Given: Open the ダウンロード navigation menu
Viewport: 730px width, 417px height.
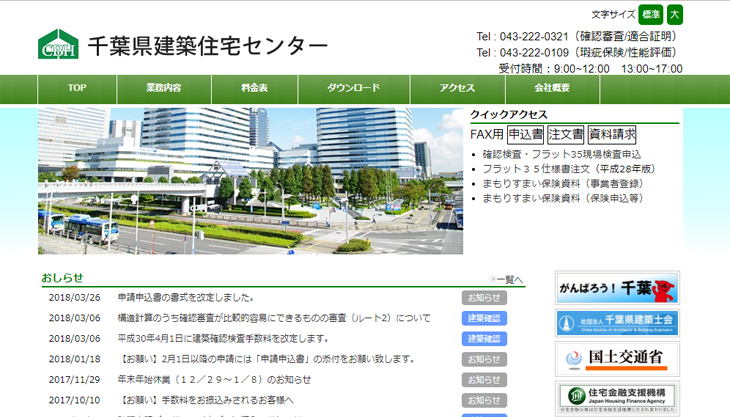Looking at the screenshot, I should pos(353,88).
